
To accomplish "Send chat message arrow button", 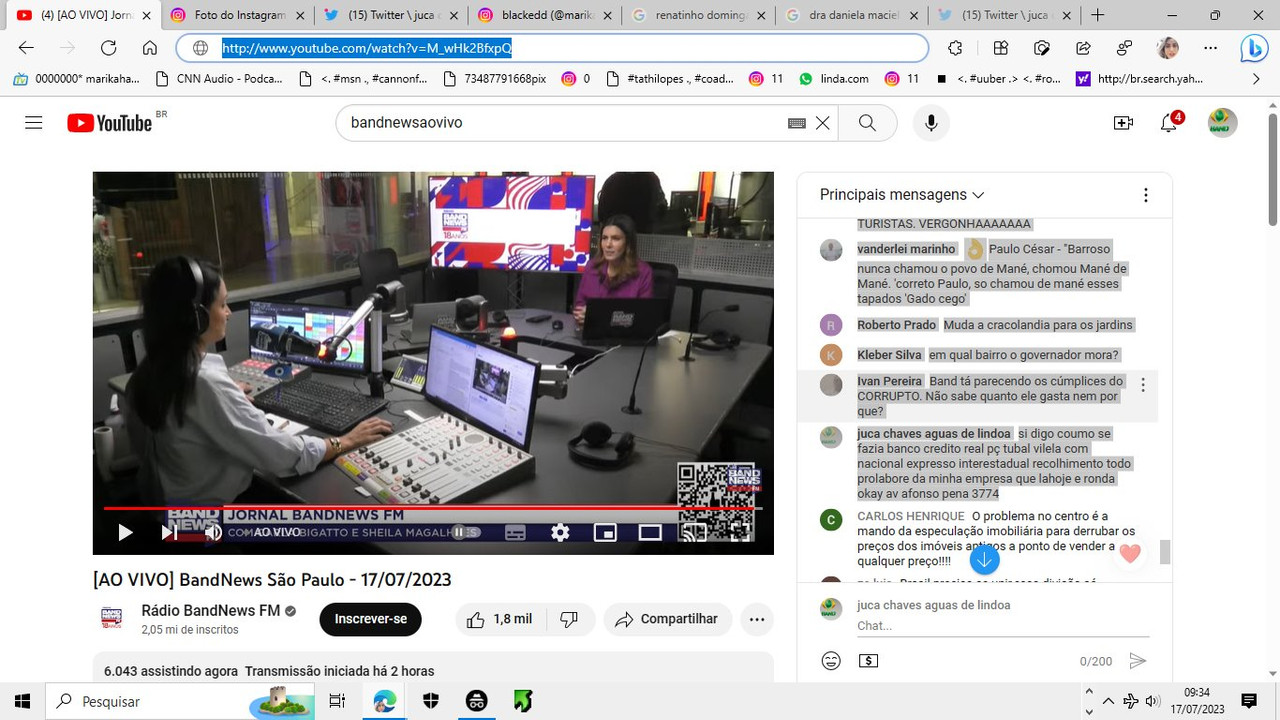I will 1136,660.
